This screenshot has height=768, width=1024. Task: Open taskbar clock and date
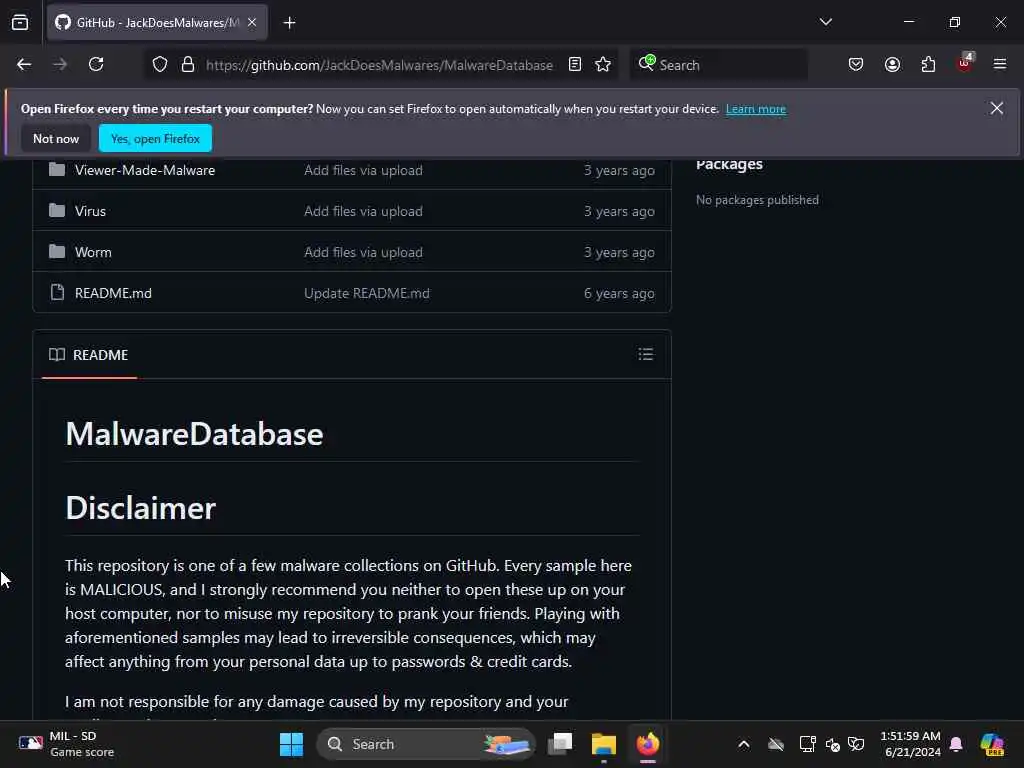910,744
